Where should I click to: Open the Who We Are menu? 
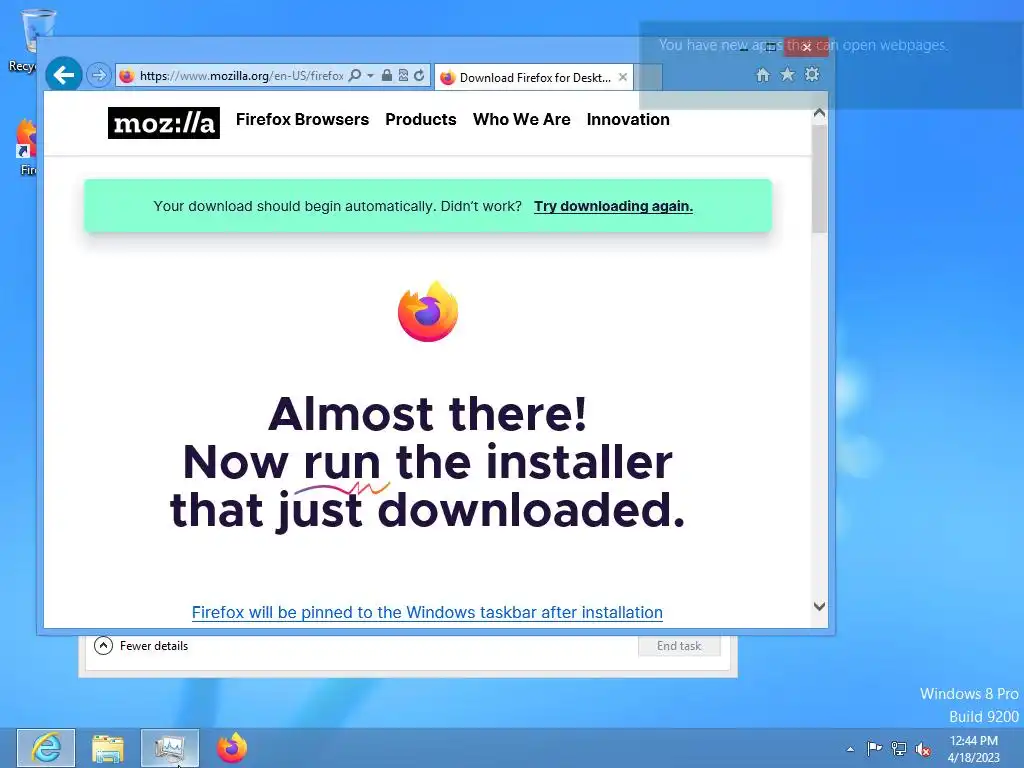(522, 120)
